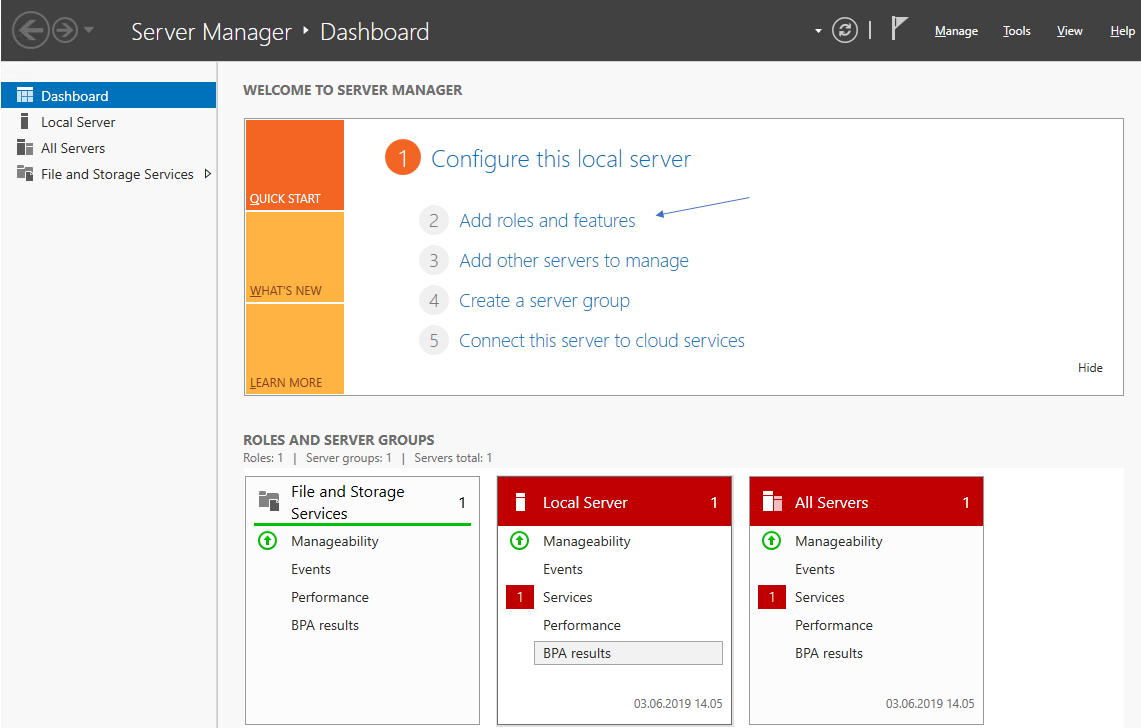The height and width of the screenshot is (728, 1141).
Task: Open the notifications flag icon
Action: click(899, 30)
